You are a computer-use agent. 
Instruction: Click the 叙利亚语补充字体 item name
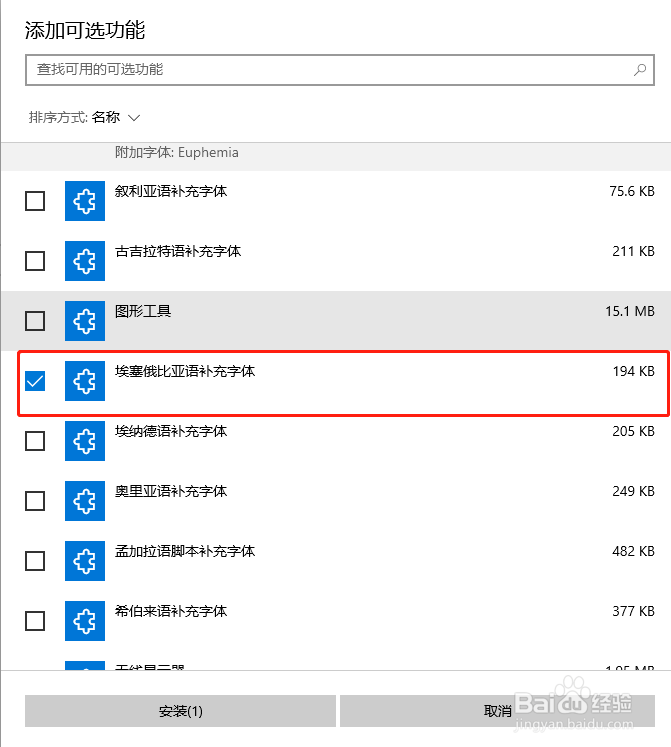tap(171, 192)
